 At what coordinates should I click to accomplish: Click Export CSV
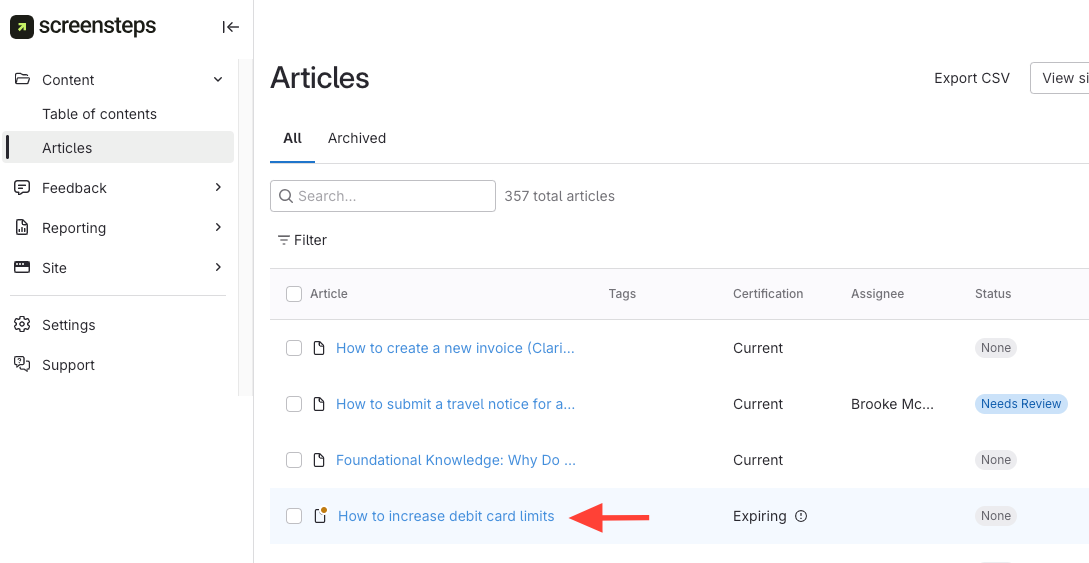pyautogui.click(x=972, y=78)
